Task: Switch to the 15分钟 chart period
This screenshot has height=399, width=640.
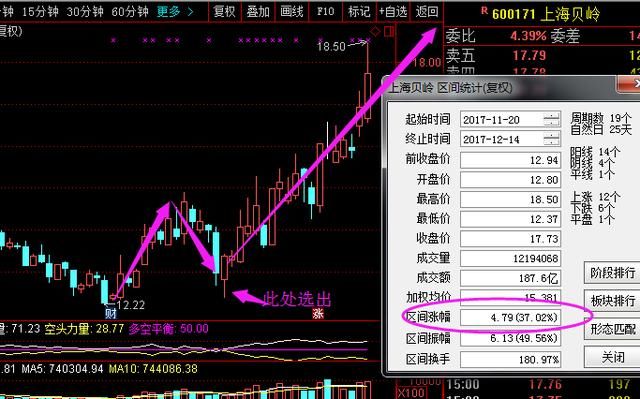Action: (40, 12)
